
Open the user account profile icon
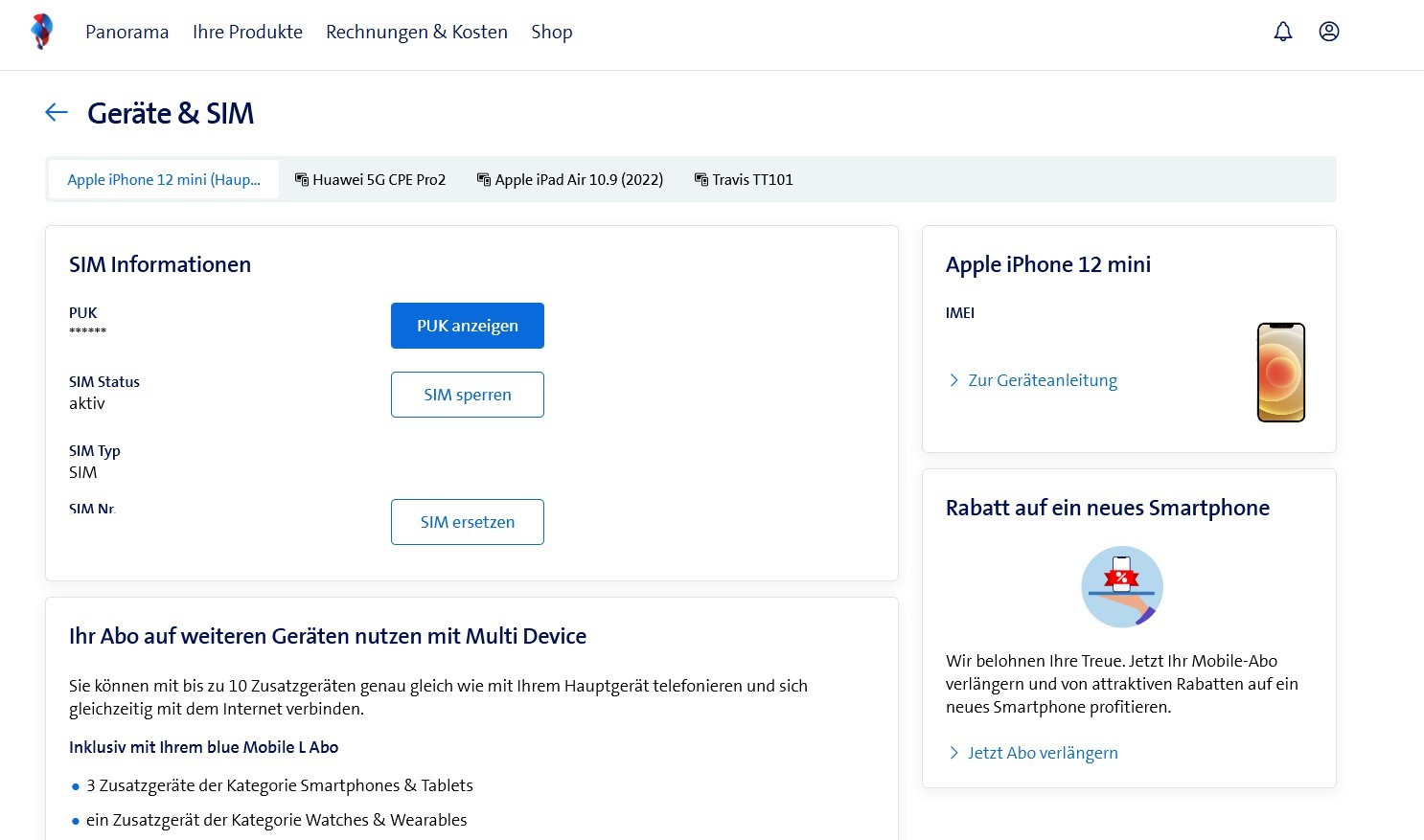click(x=1328, y=32)
